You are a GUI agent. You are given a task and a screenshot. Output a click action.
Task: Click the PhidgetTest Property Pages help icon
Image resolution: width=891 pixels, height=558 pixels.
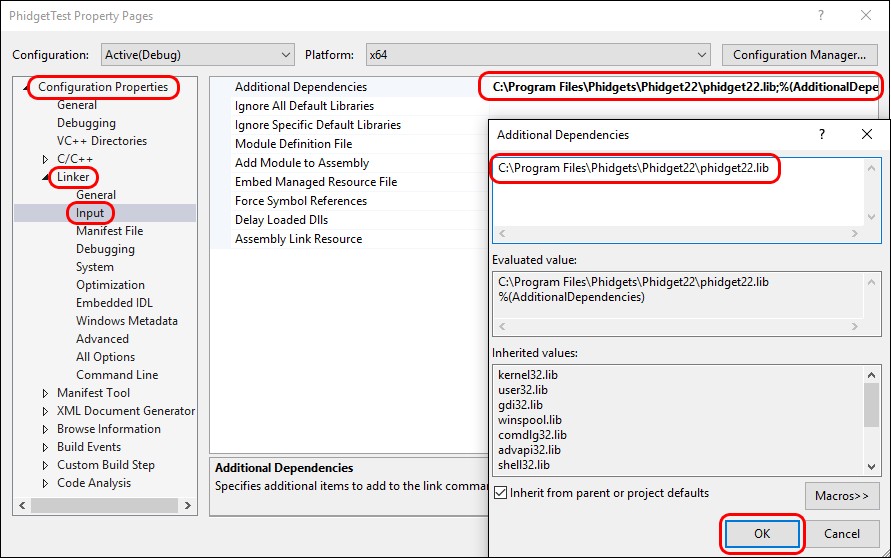[820, 16]
